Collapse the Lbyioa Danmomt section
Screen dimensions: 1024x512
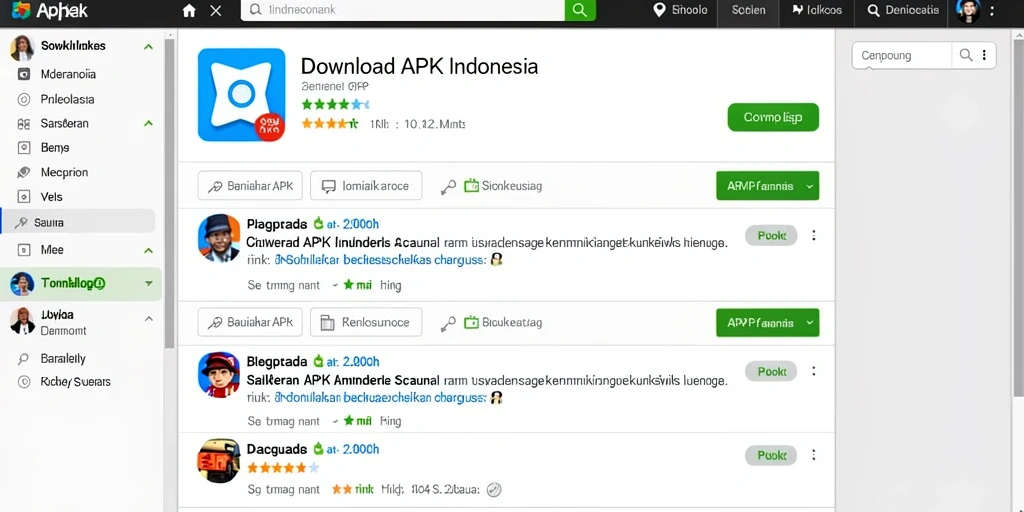point(148,319)
